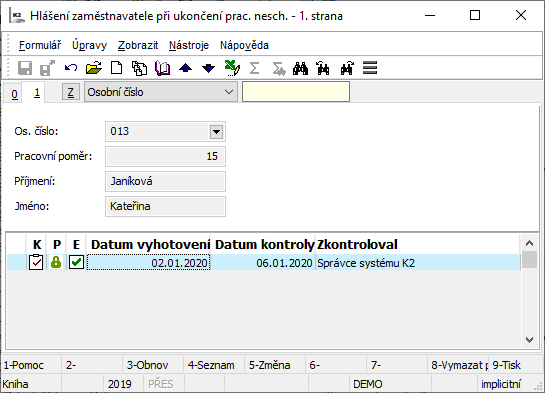Click the table vertical scrollbar thumb

[529, 259]
